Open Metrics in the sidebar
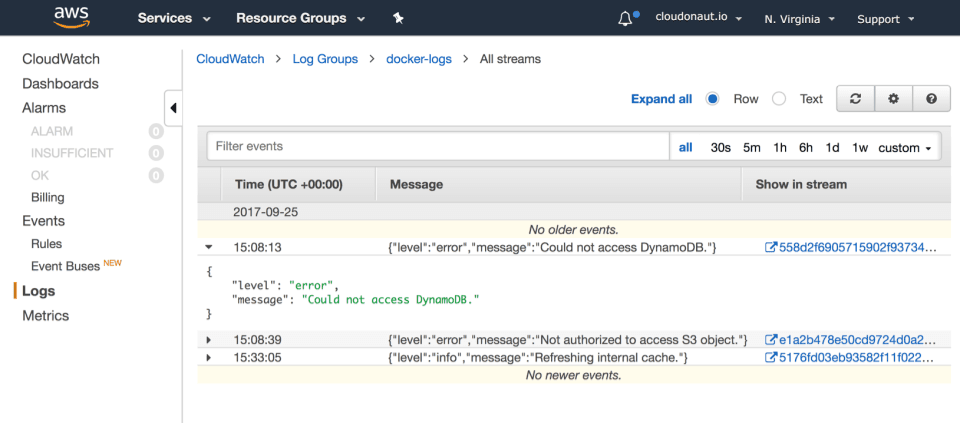Image resolution: width=960 pixels, height=423 pixels. (x=46, y=316)
